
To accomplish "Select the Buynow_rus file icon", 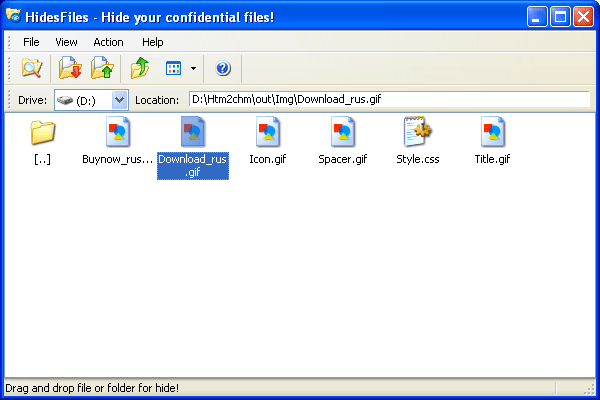I will click(117, 132).
